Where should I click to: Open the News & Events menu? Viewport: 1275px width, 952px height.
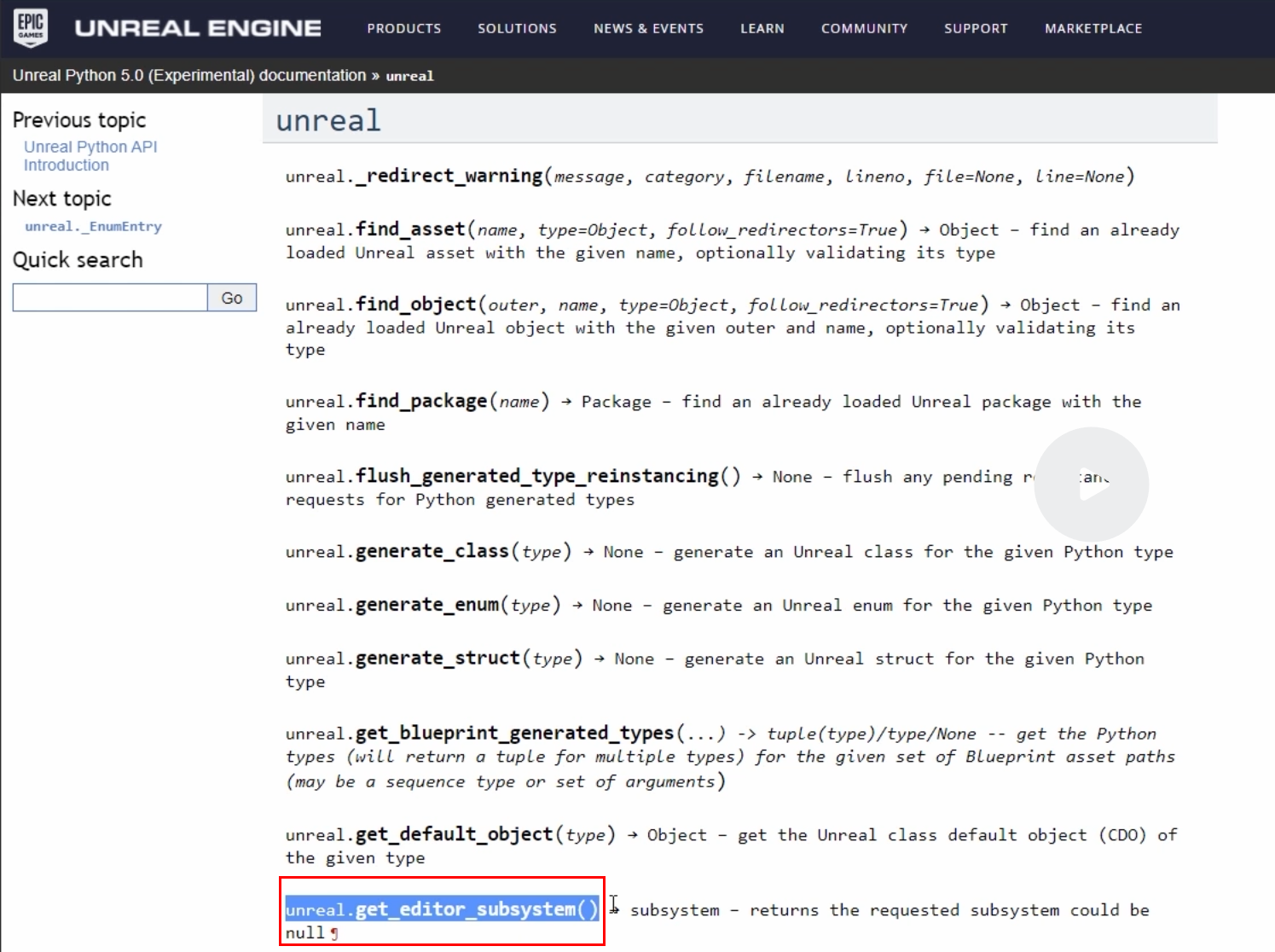click(x=648, y=28)
